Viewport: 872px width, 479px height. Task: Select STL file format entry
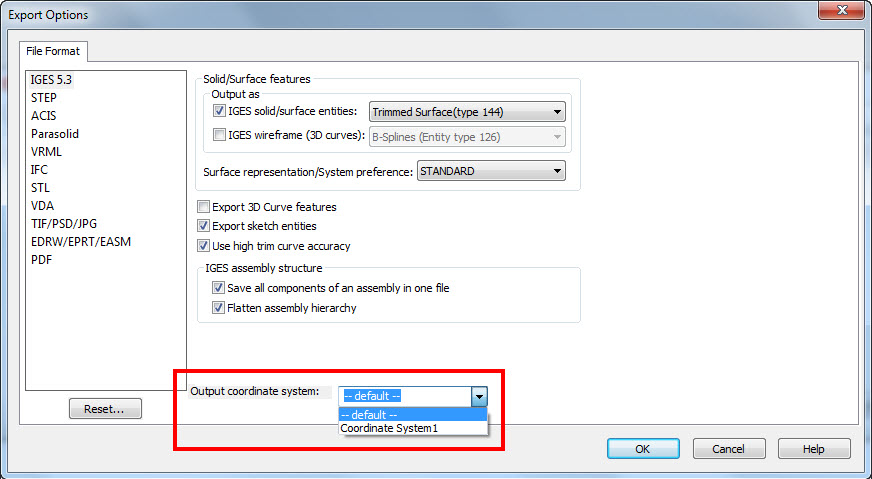coord(40,188)
